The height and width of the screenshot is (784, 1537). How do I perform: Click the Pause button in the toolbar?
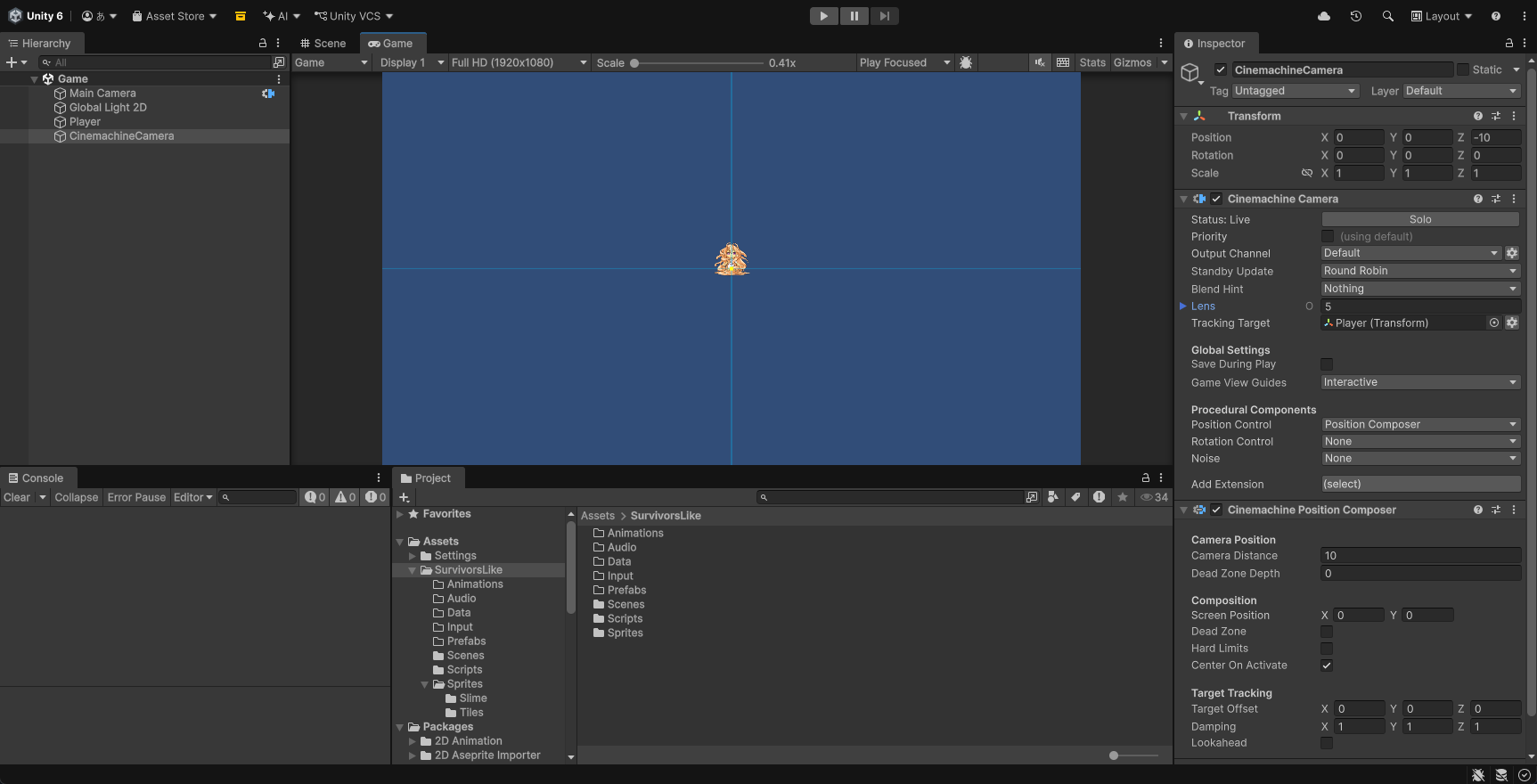[x=854, y=16]
